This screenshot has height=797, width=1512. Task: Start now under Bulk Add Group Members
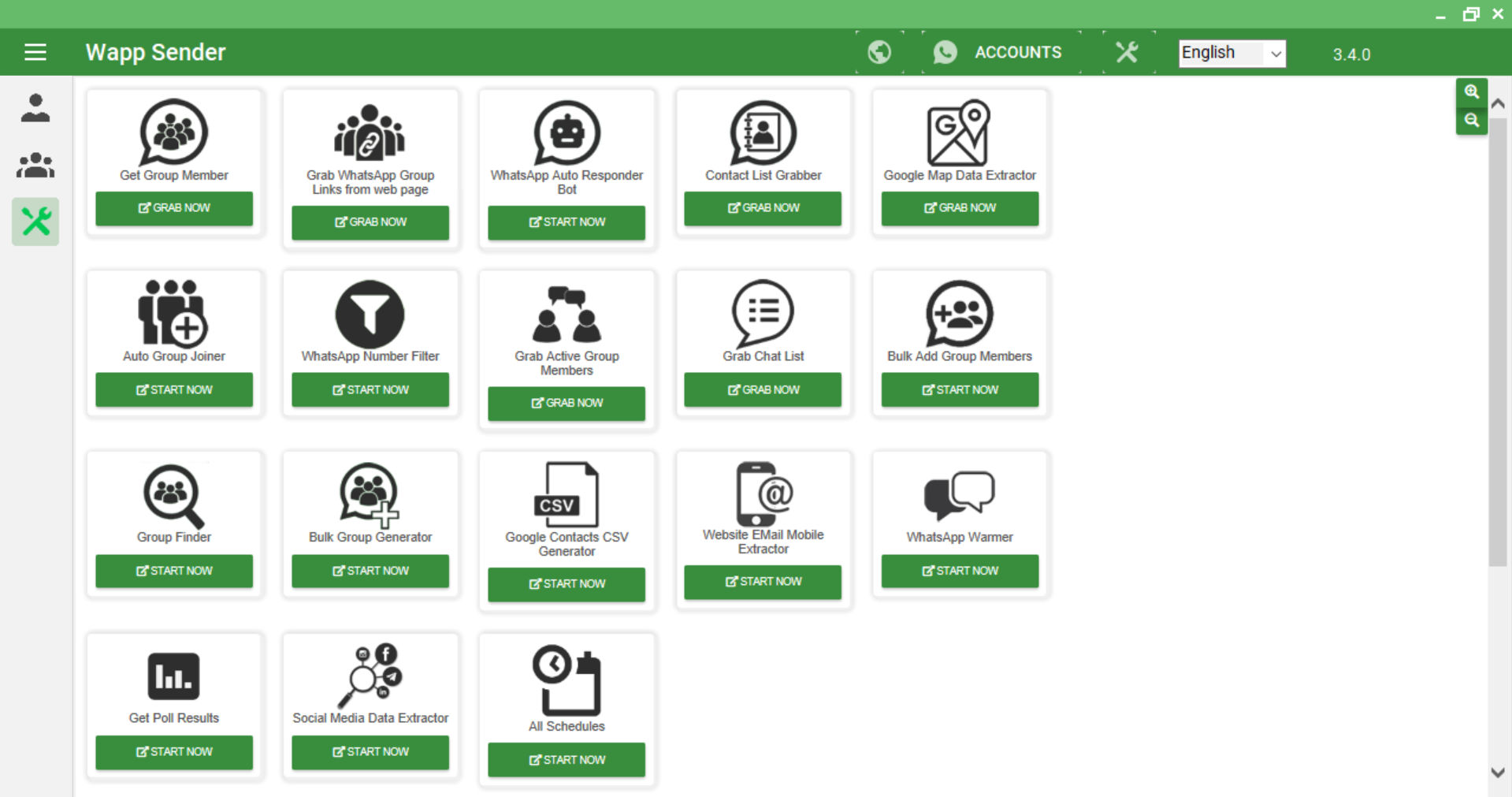(x=960, y=389)
